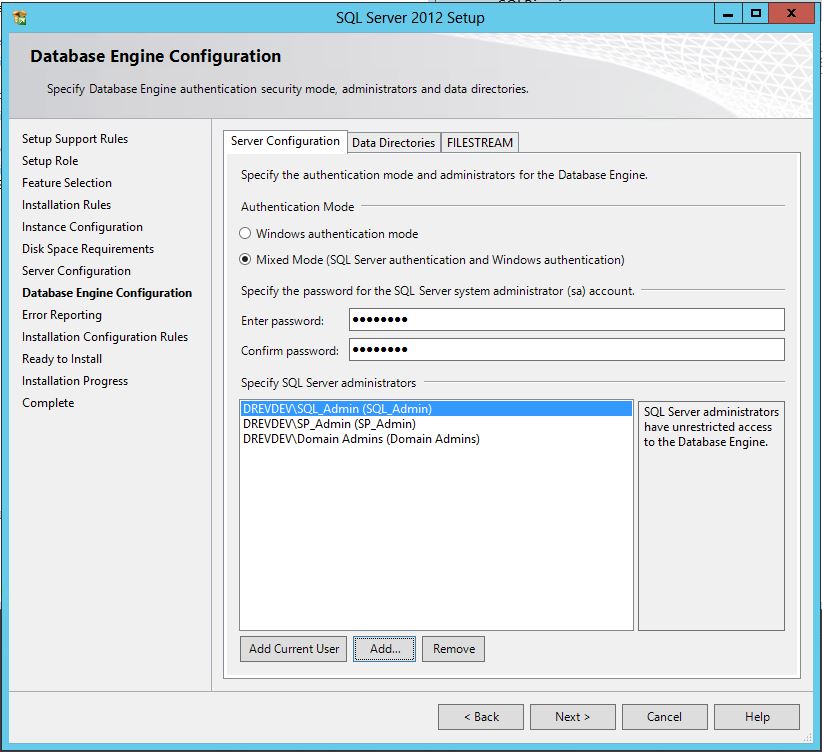This screenshot has height=752, width=822.
Task: Open the FILESTREAM tab
Action: [x=480, y=143]
